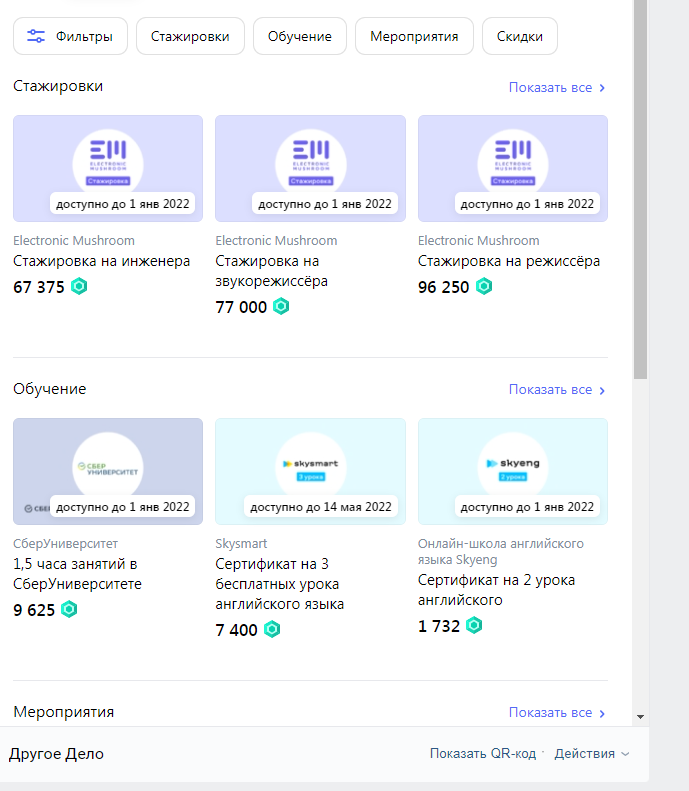
Task: Open Стажировка на режиссёра card image
Action: [513, 168]
